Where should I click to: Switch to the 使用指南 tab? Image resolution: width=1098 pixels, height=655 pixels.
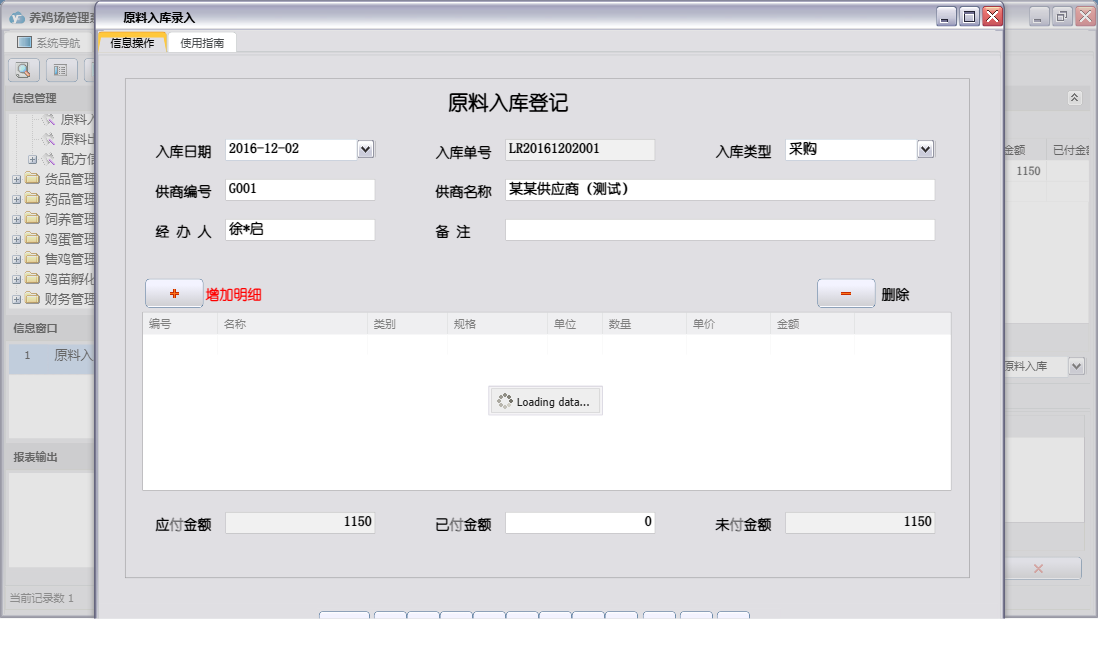[x=202, y=43]
